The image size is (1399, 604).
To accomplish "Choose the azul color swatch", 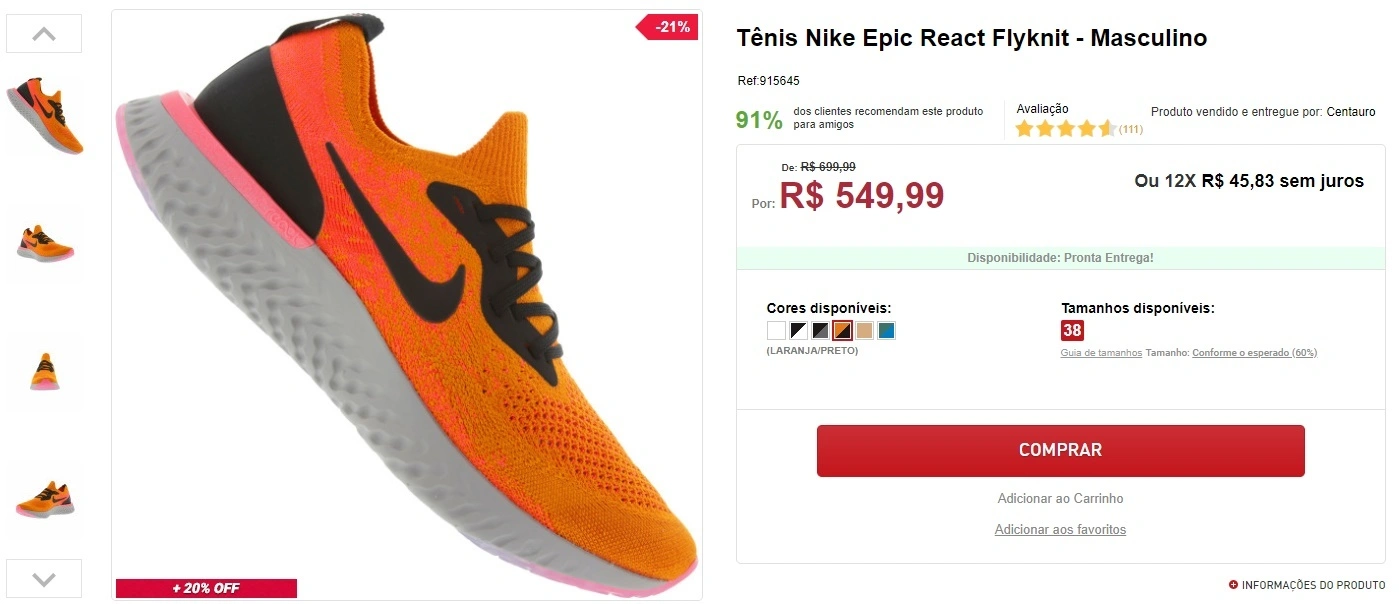I will click(x=885, y=329).
